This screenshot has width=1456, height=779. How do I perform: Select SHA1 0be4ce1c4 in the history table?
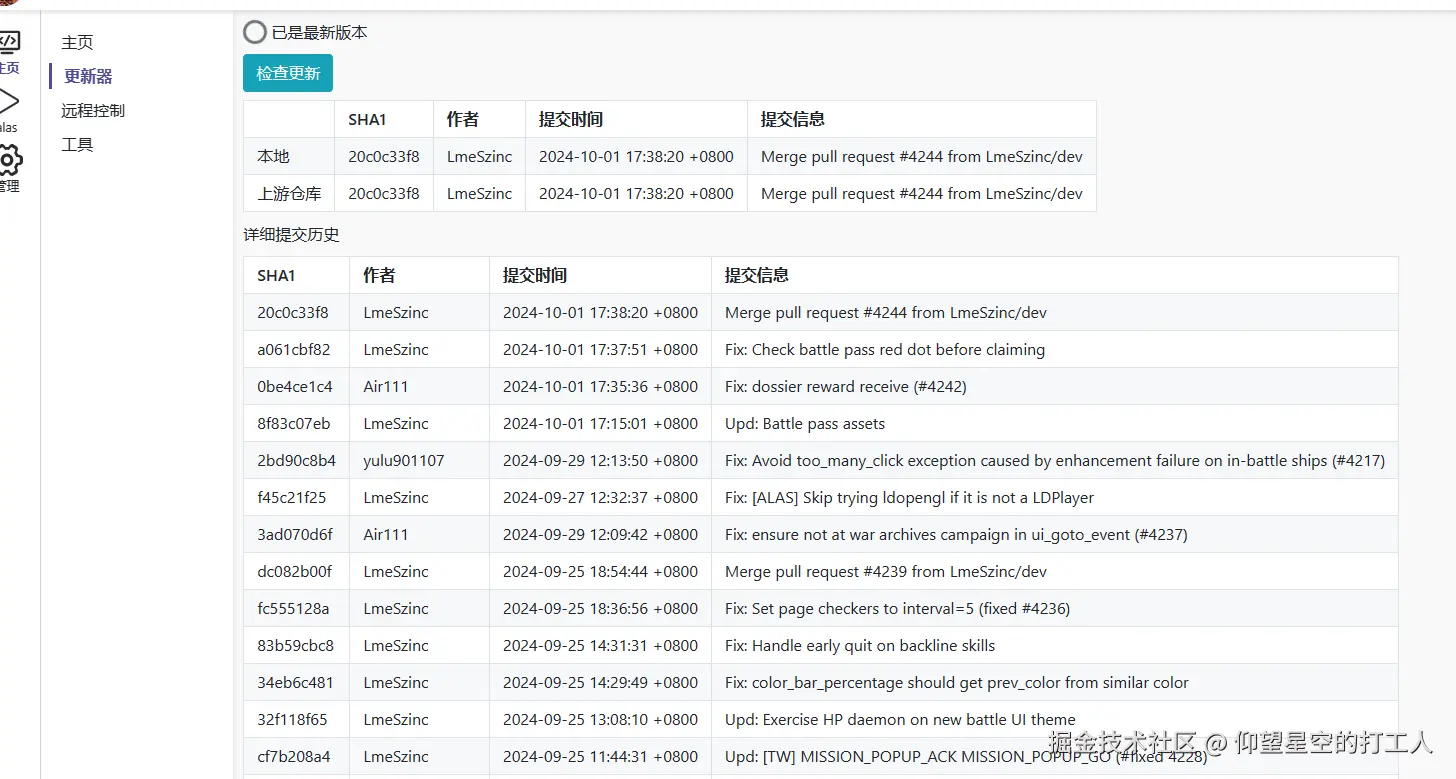point(295,386)
